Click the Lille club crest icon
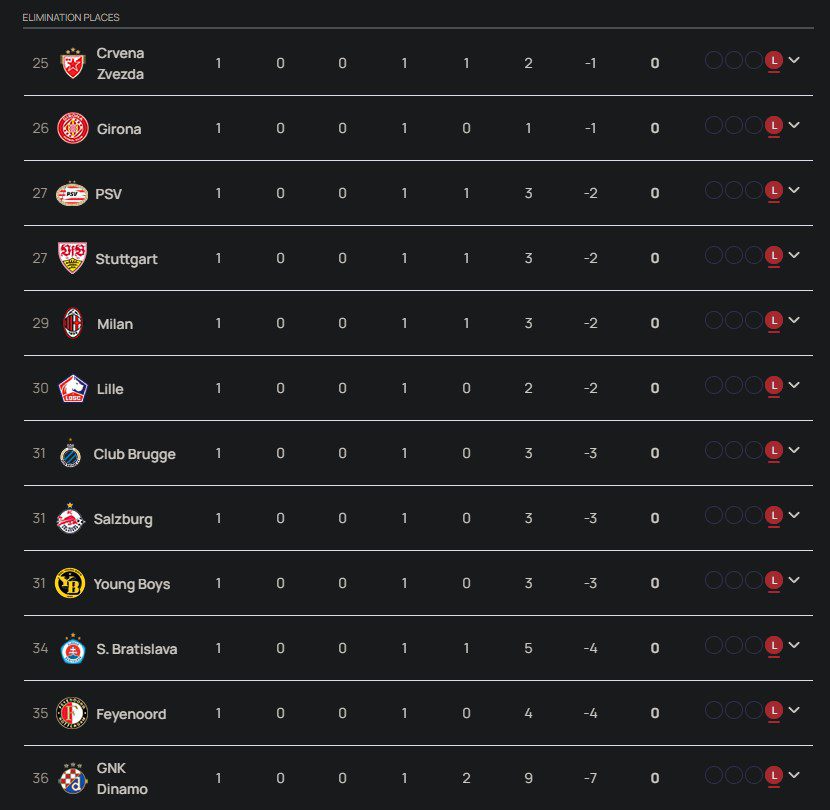The width and height of the screenshot is (830, 810). tap(72, 388)
